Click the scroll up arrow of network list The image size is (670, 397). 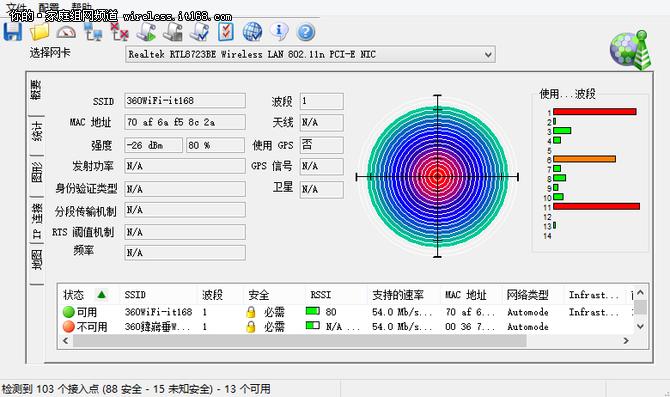point(640,293)
